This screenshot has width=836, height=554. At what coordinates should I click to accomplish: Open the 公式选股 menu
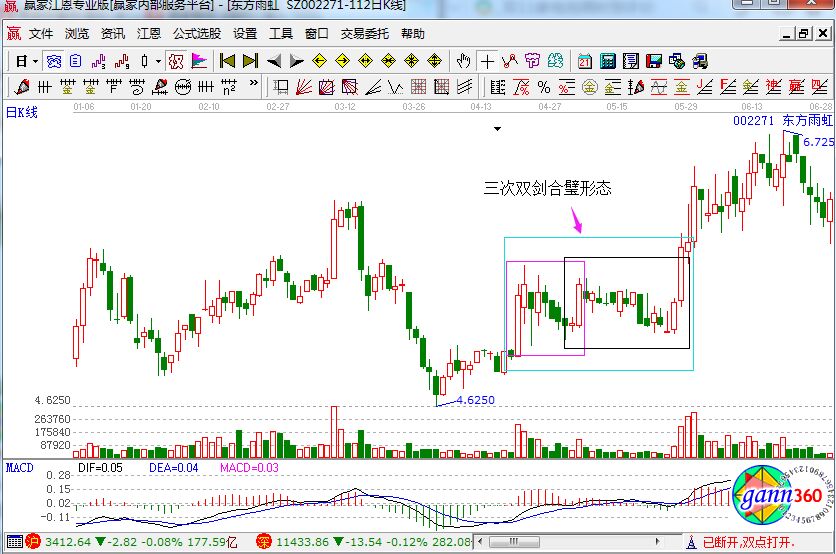197,33
